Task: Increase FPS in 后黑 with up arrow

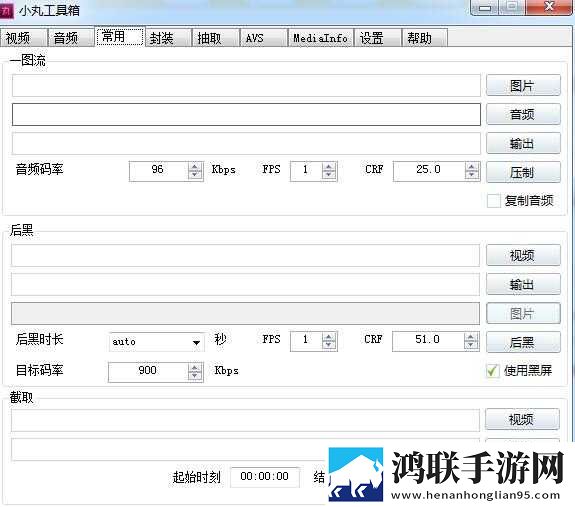Action: click(x=329, y=337)
